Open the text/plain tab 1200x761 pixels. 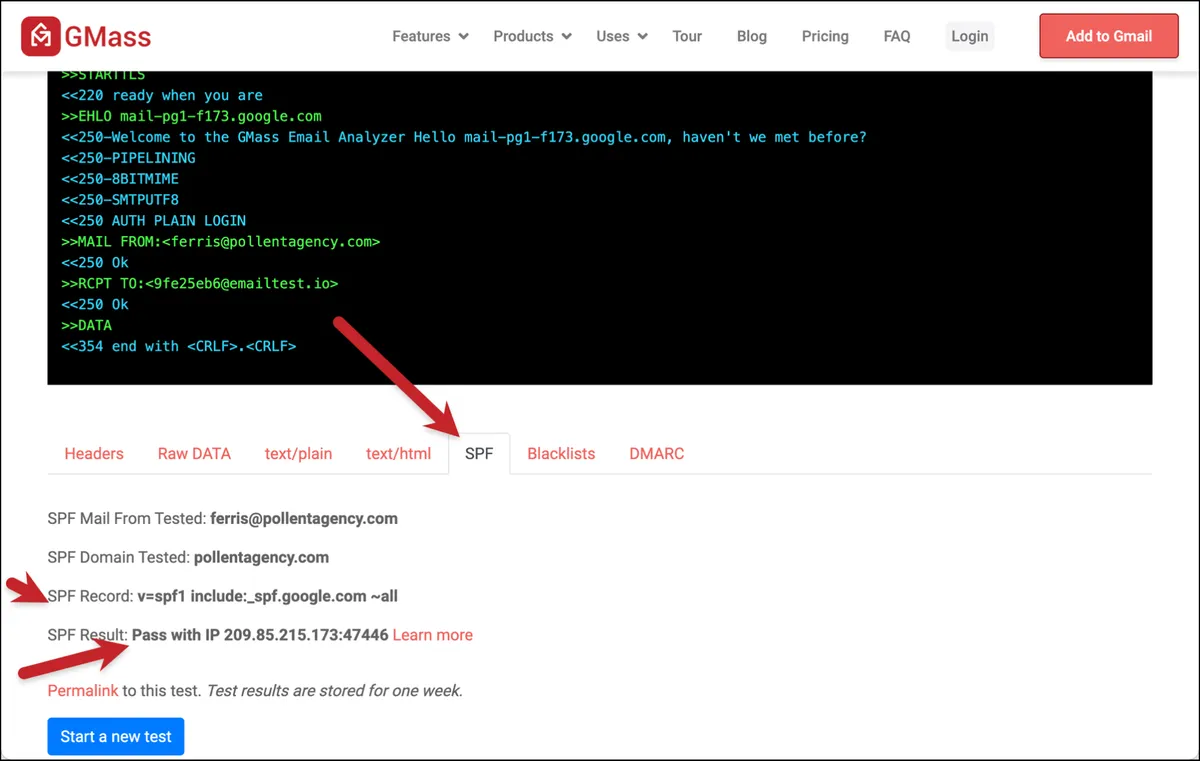[298, 453]
